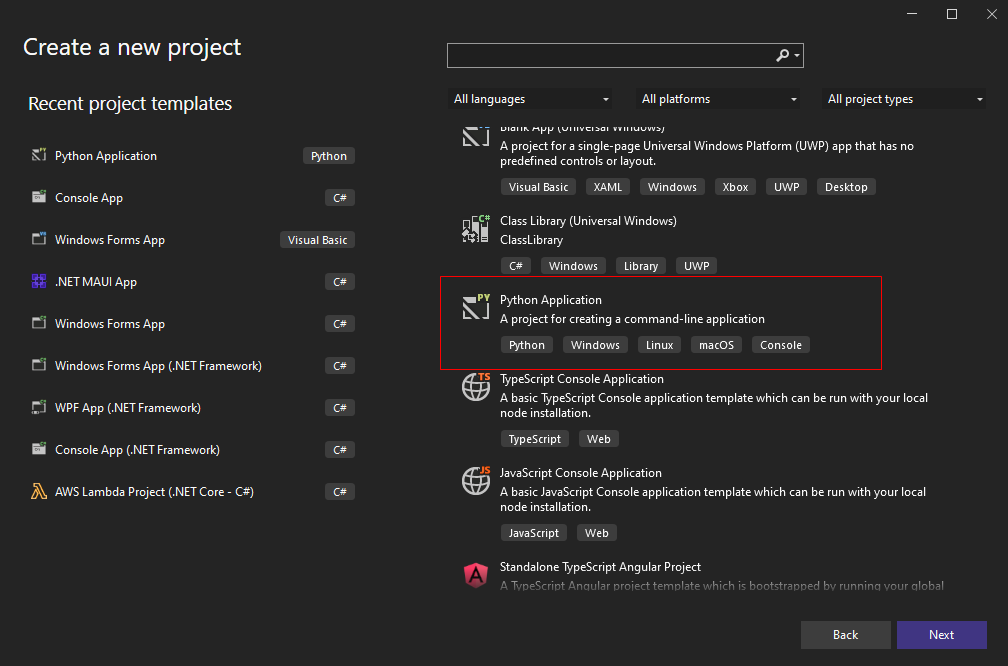This screenshot has width=1008, height=666.
Task: Click the Python language badge in recent templates
Action: click(x=328, y=156)
